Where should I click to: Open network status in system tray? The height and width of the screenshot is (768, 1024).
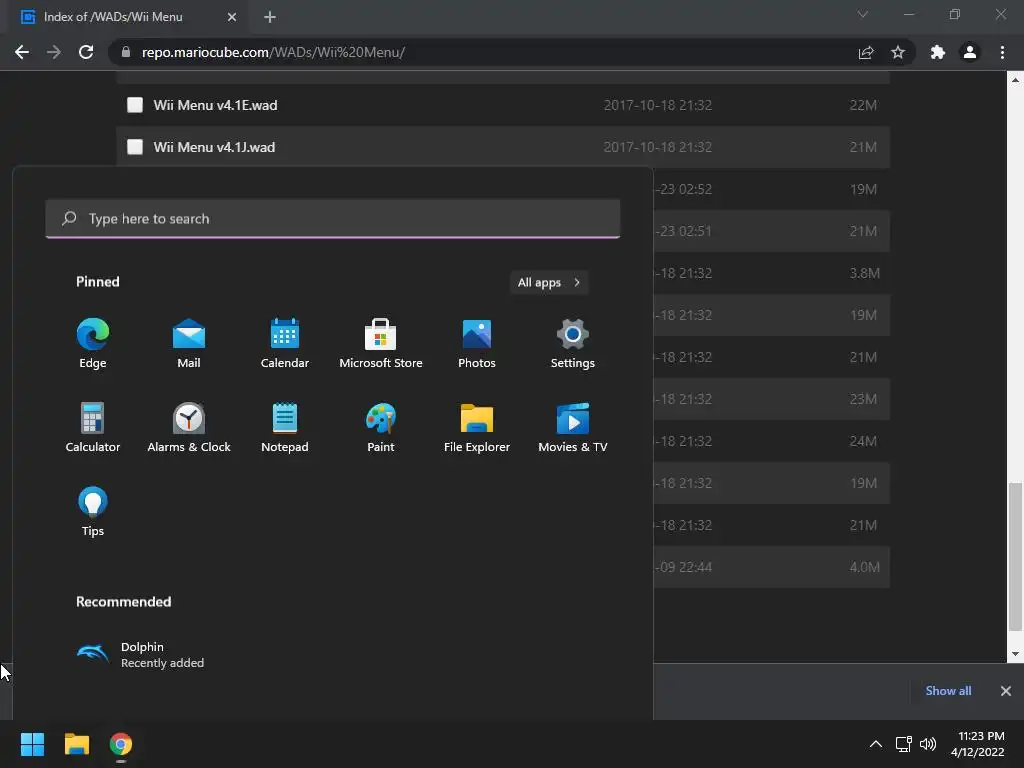click(904, 744)
